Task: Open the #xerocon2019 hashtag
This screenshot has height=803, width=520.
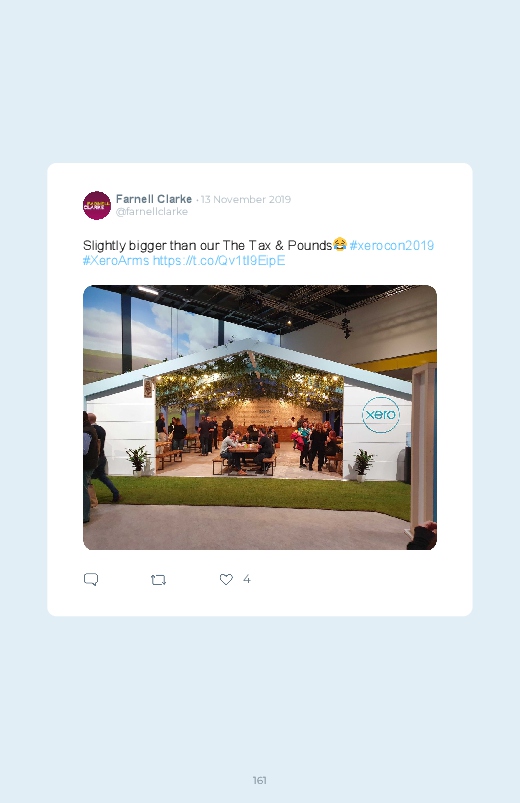Action: click(x=391, y=245)
